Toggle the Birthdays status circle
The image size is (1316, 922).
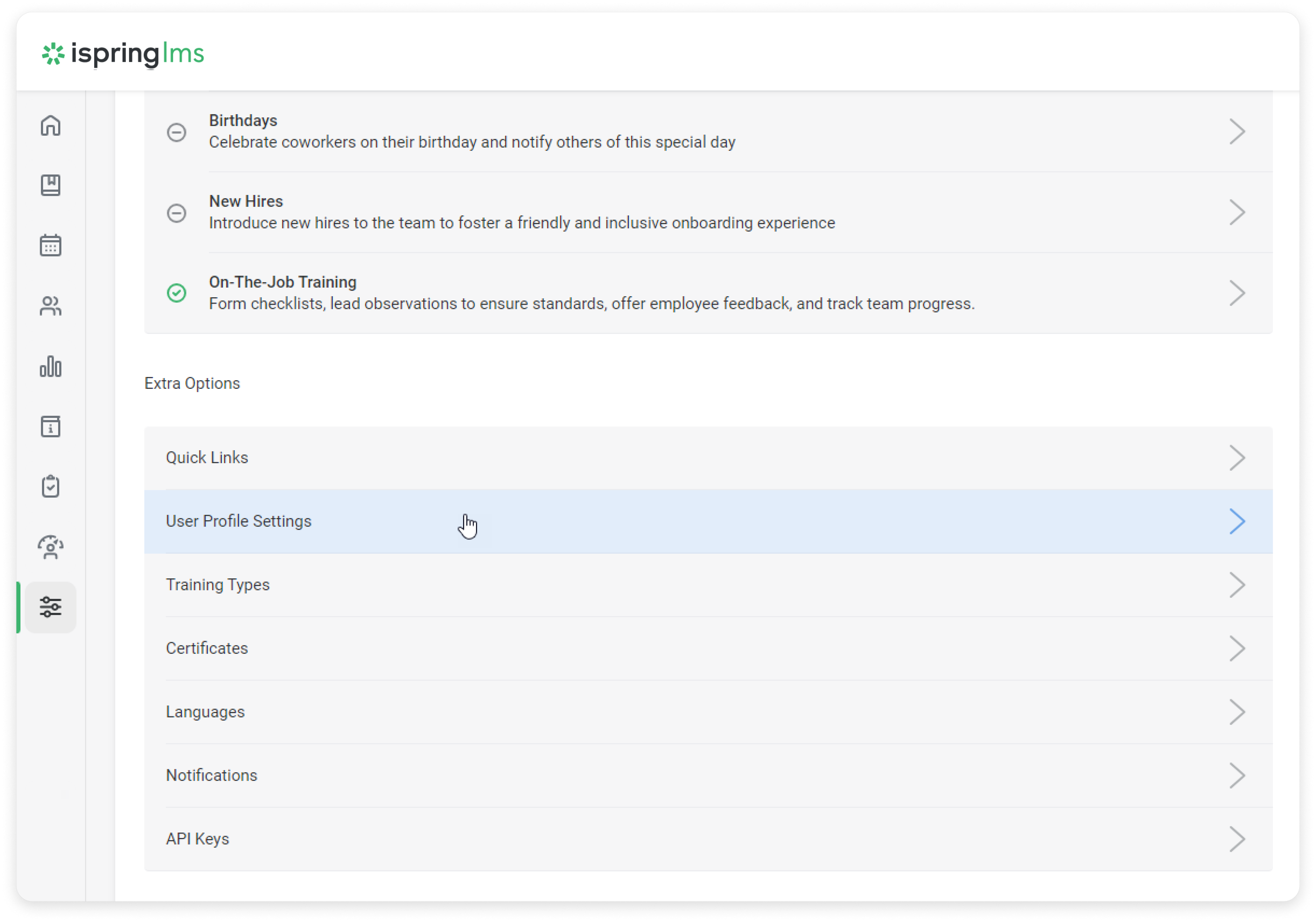pos(177,132)
